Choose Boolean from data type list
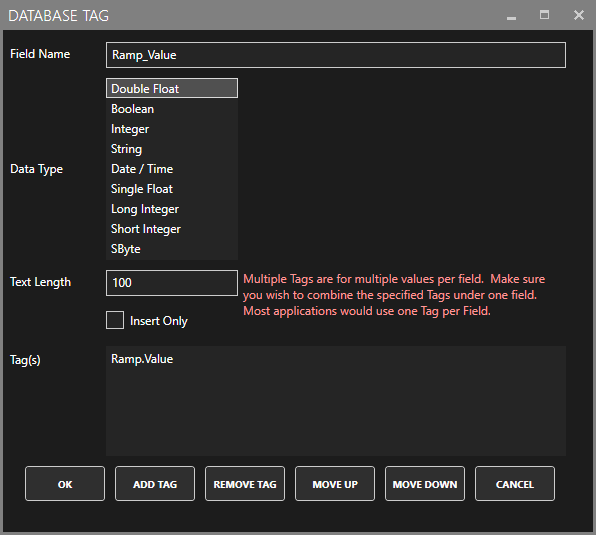 172,109
